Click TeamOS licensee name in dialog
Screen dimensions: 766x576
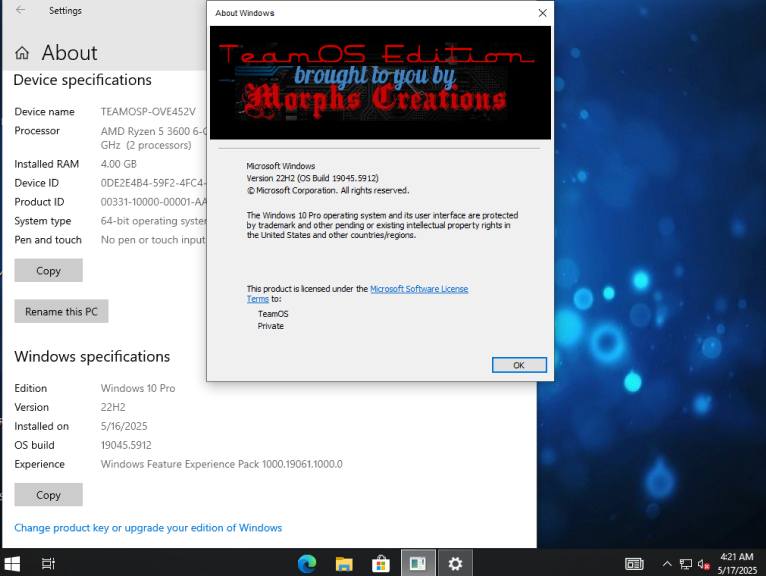click(x=273, y=314)
